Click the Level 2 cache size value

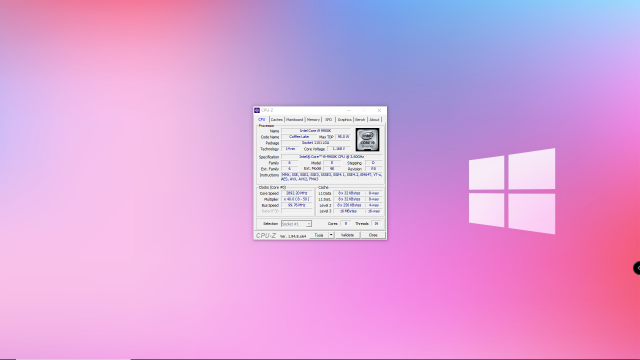(349, 205)
